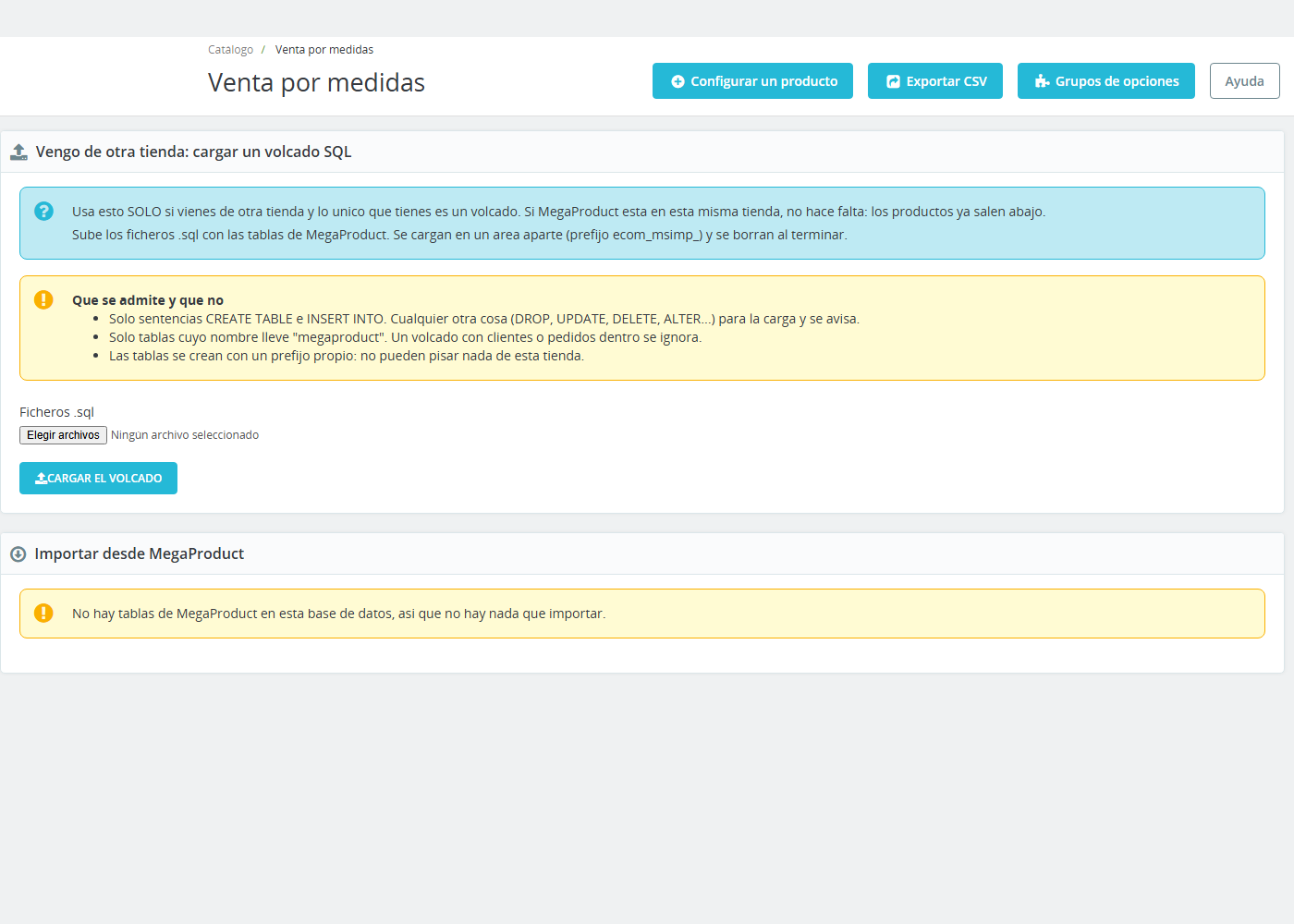This screenshot has width=1294, height=924.
Task: Click the puzzle icon in Grupos de opciones
Action: point(1042,81)
